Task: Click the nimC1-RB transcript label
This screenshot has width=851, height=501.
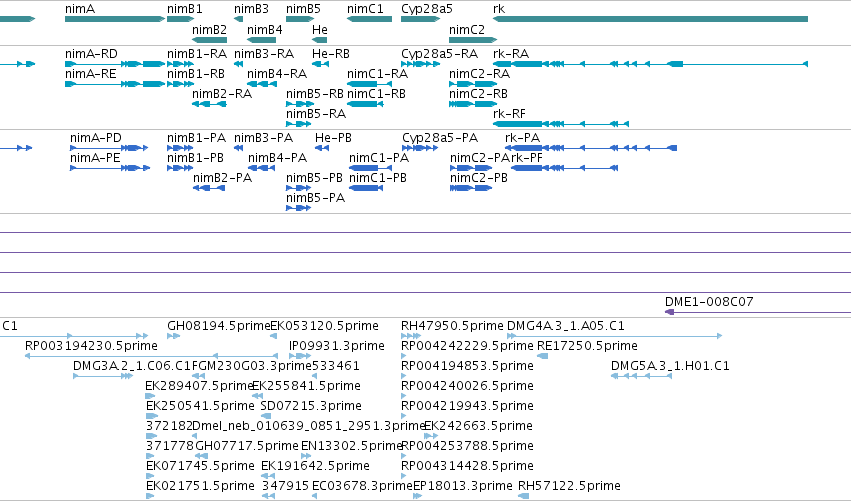Action: coord(377,94)
